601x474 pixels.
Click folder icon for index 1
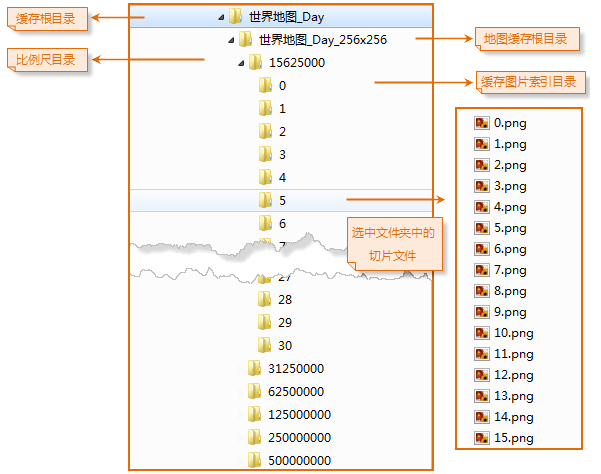265,108
